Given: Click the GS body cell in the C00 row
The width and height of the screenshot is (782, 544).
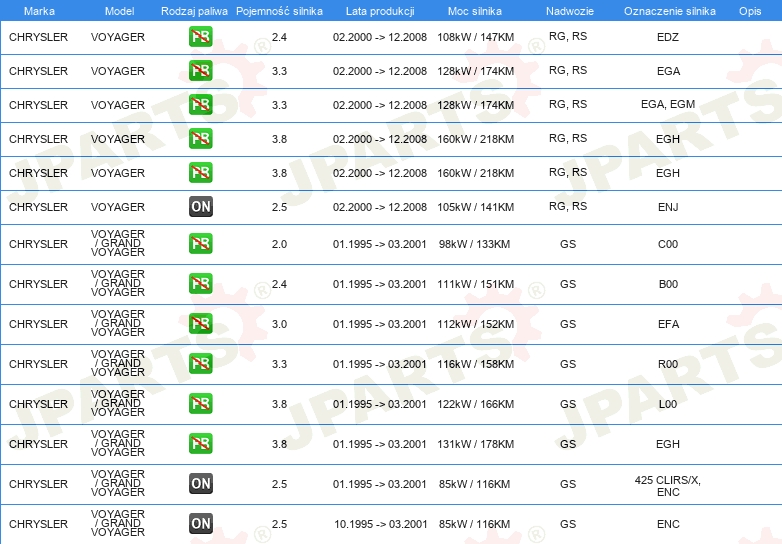Looking at the screenshot, I should pyautogui.click(x=568, y=244).
